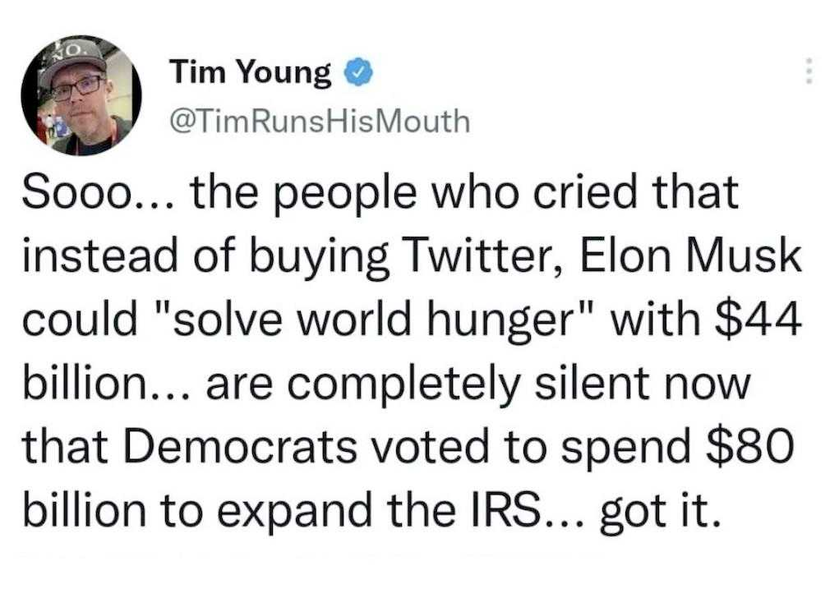The image size is (839, 603).
Task: Open the @TimRunsHisMouth handle link
Action: pyautogui.click(x=320, y=121)
